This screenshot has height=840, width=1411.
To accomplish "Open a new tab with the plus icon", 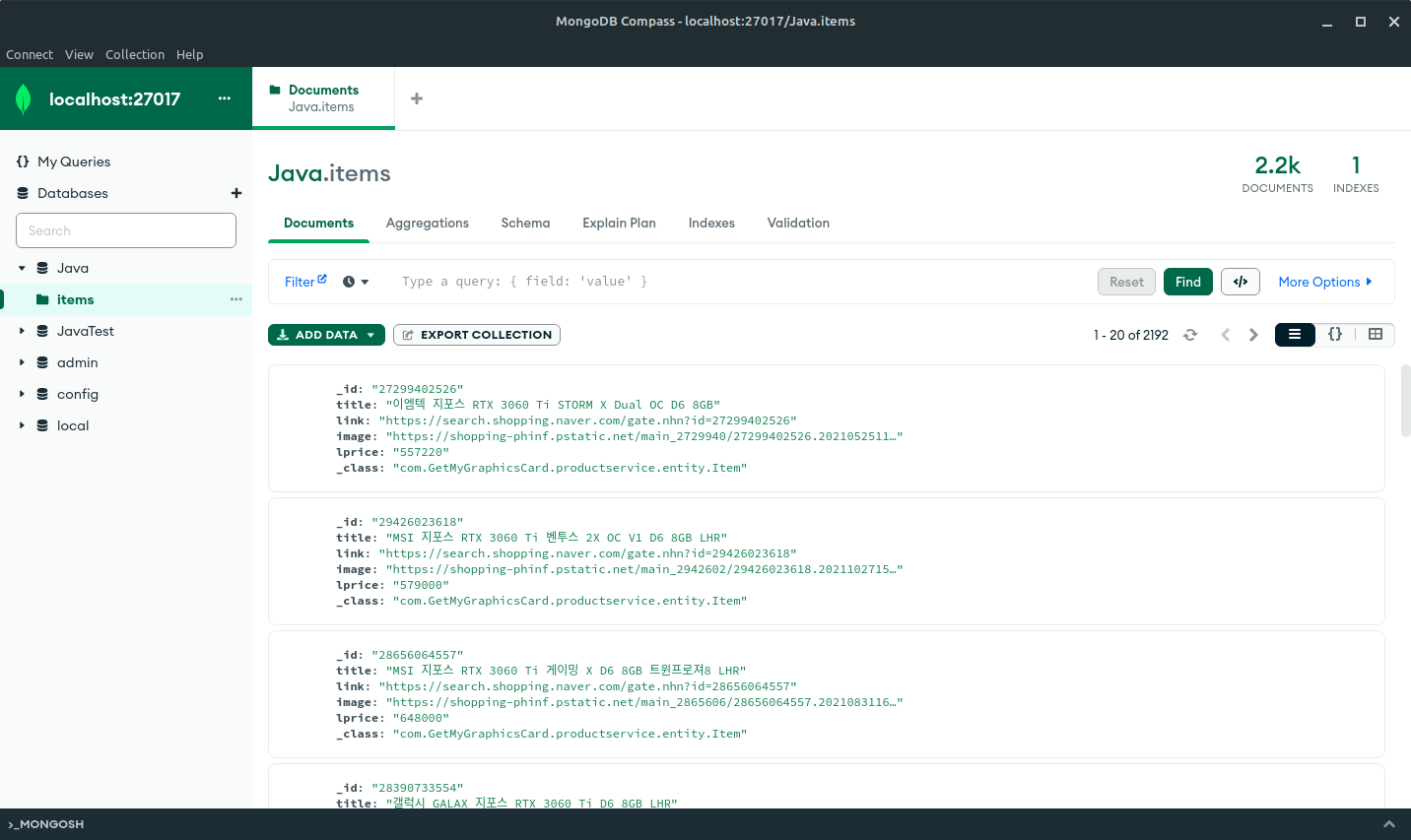I will [x=417, y=98].
